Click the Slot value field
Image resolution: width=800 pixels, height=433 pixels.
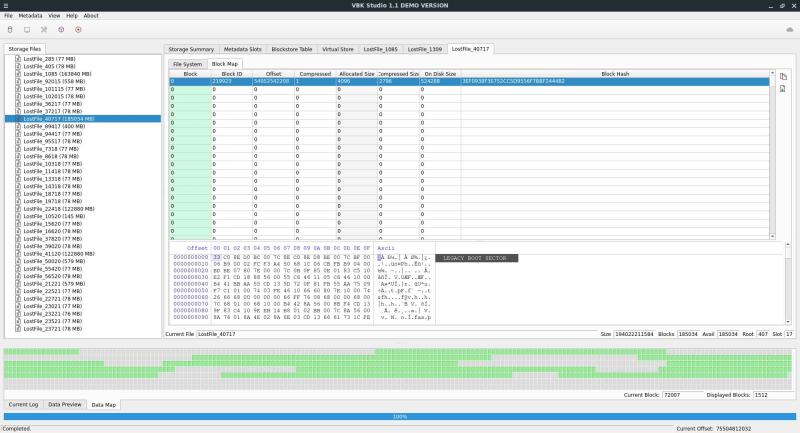coord(789,334)
